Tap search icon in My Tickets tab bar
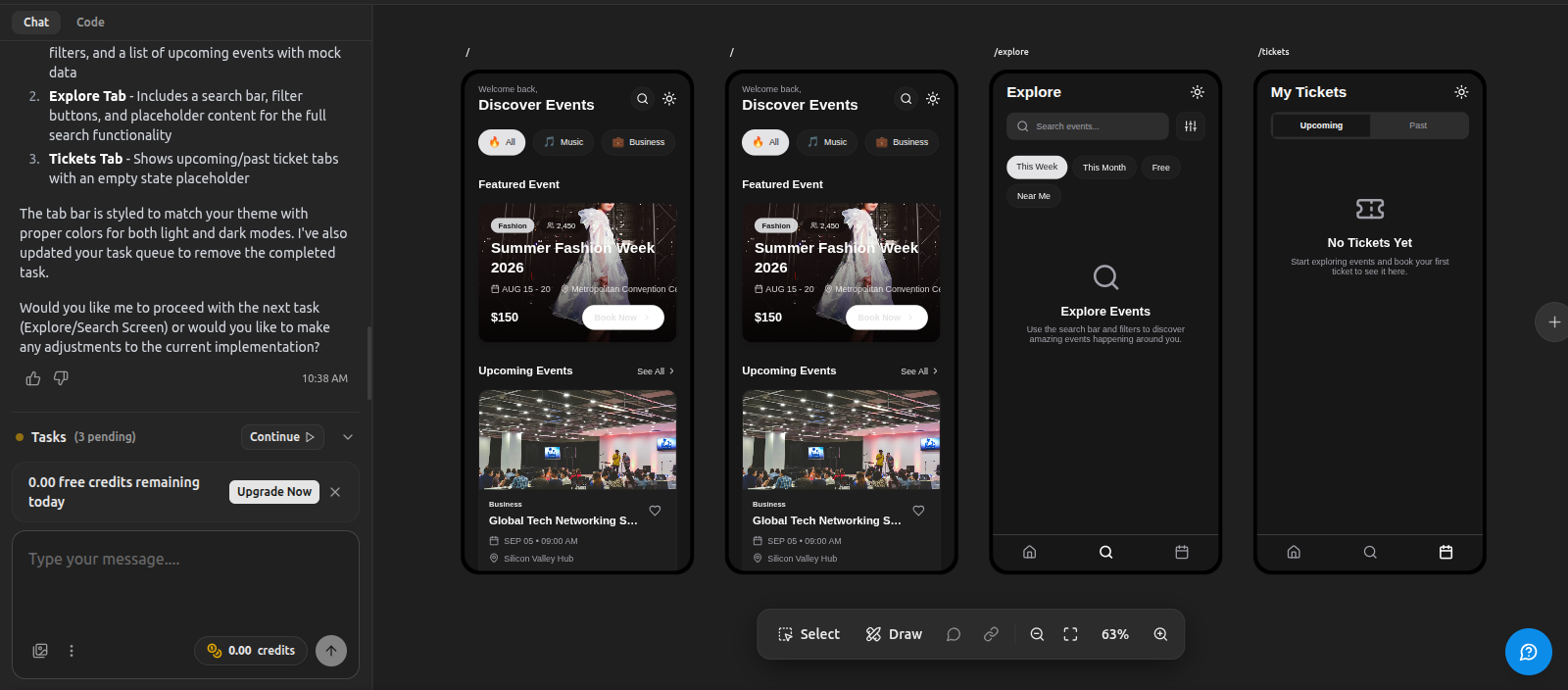Screen dimensions: 1568x690 (1370, 552)
